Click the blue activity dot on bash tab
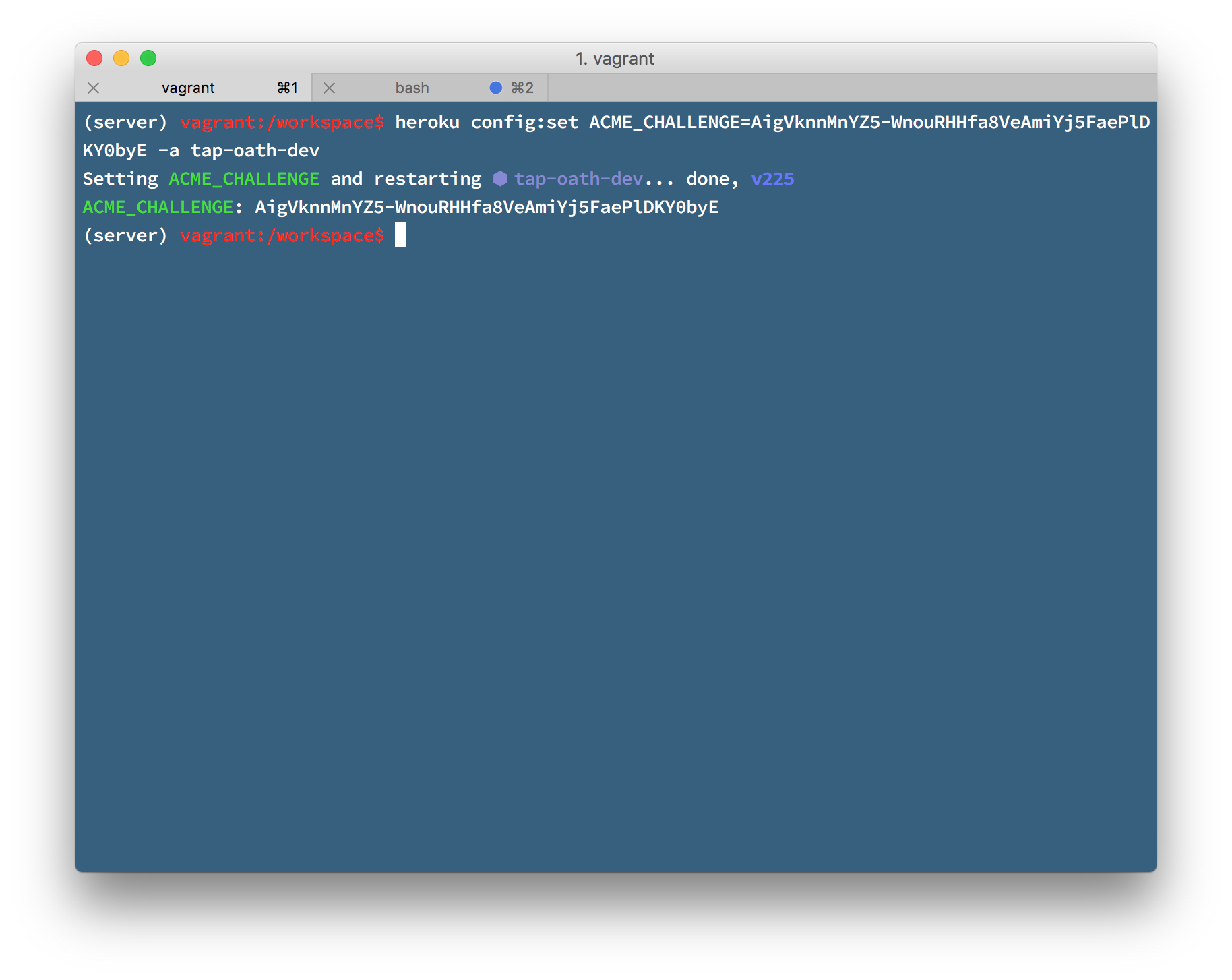 (495, 88)
